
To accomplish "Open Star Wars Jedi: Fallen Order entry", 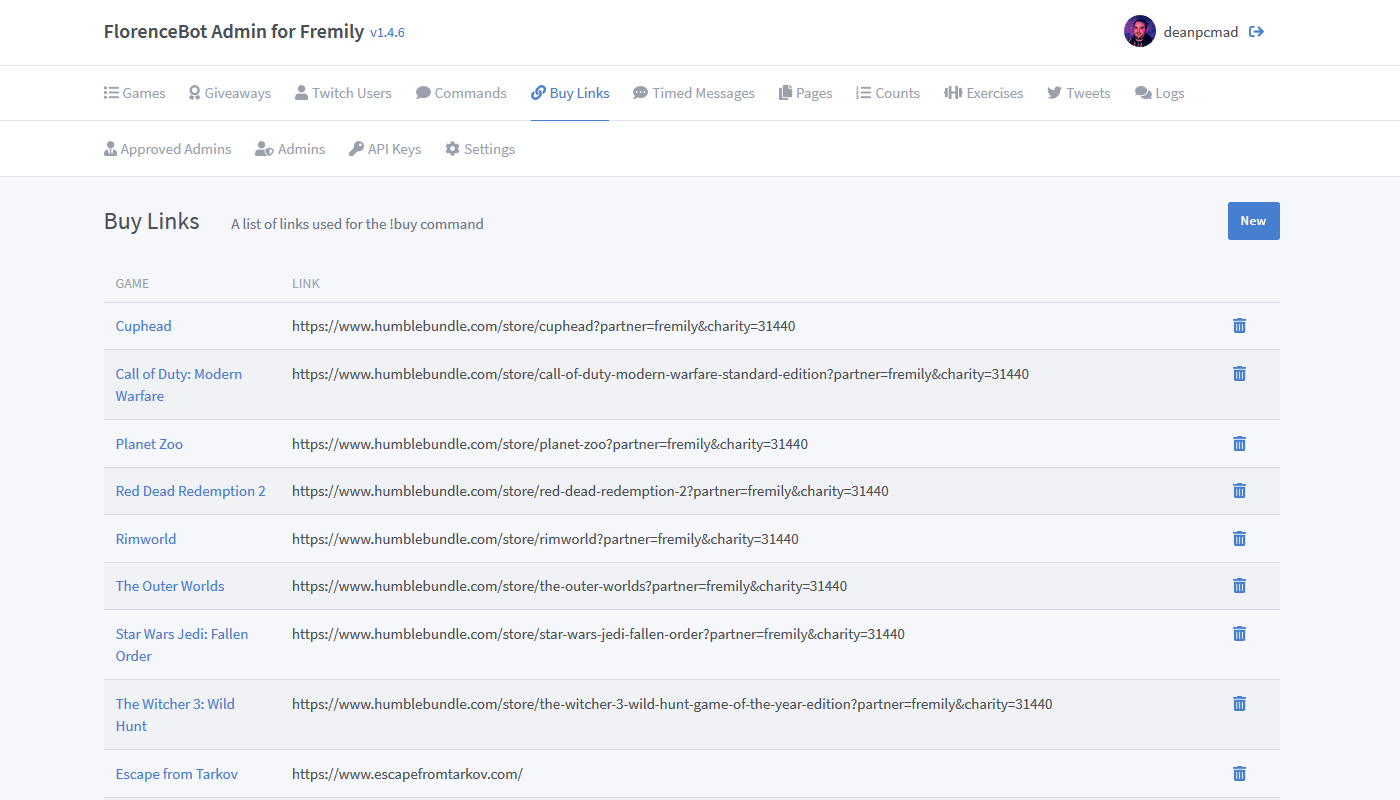I will click(x=182, y=645).
